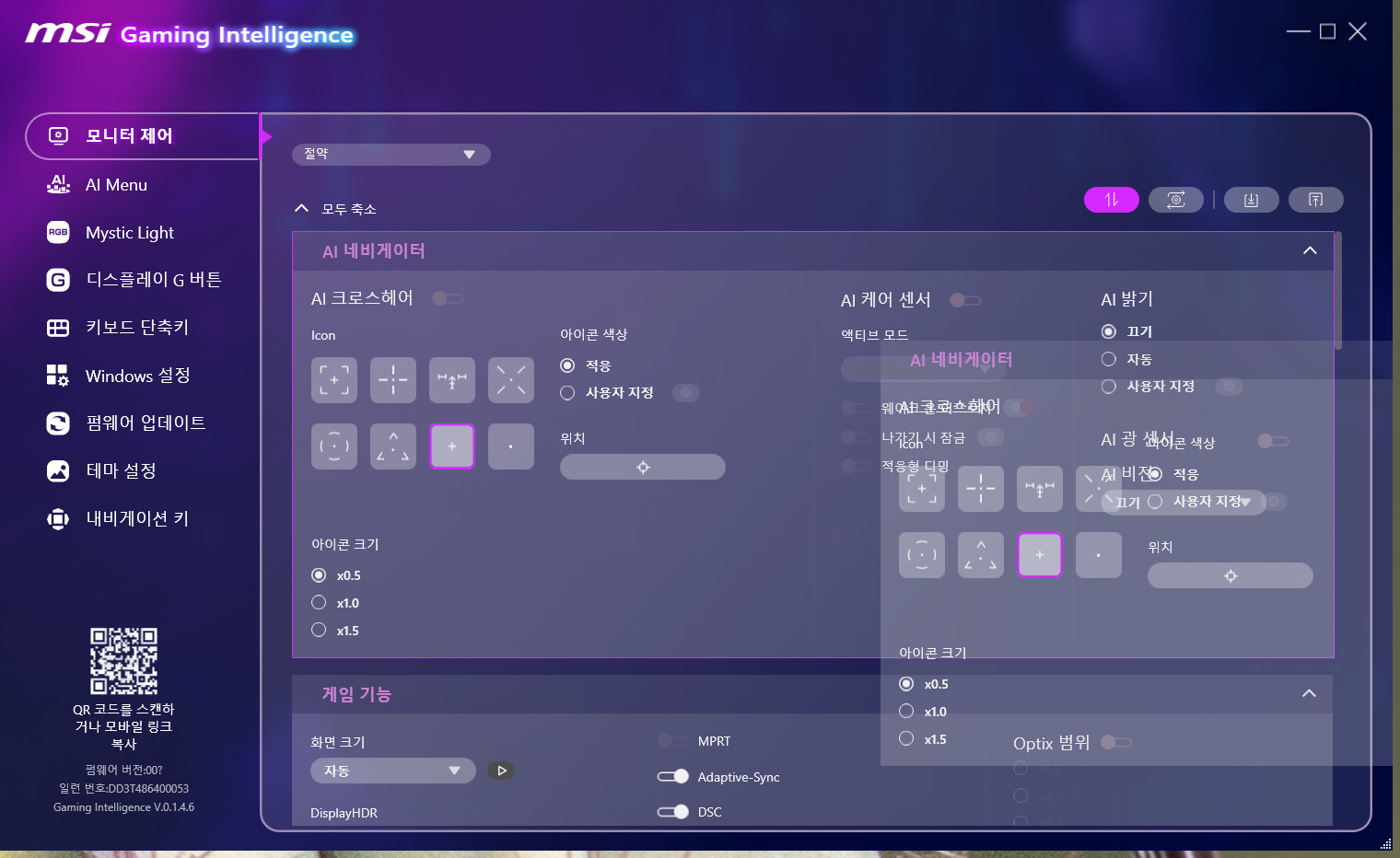
Task: Open the Mystic Light menu
Action: (129, 233)
